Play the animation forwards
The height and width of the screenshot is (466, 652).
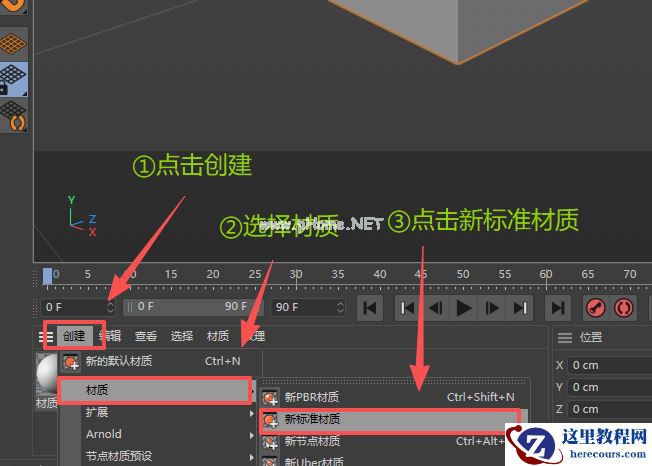tap(464, 308)
